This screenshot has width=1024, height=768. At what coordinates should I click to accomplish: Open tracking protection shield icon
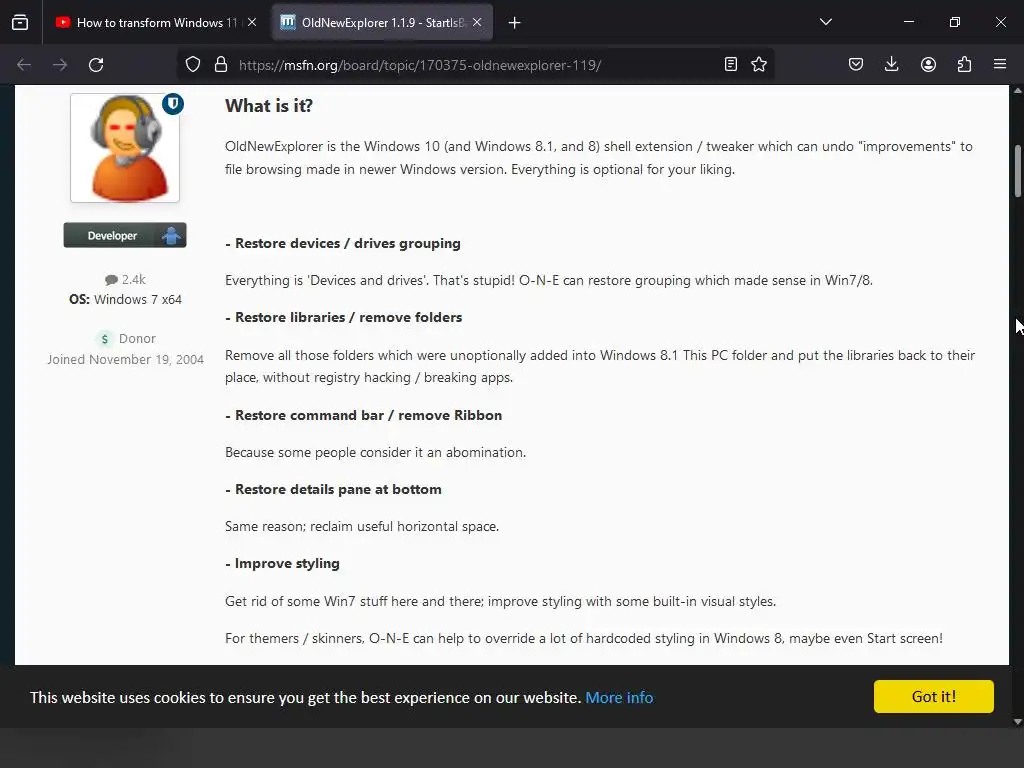(193, 65)
